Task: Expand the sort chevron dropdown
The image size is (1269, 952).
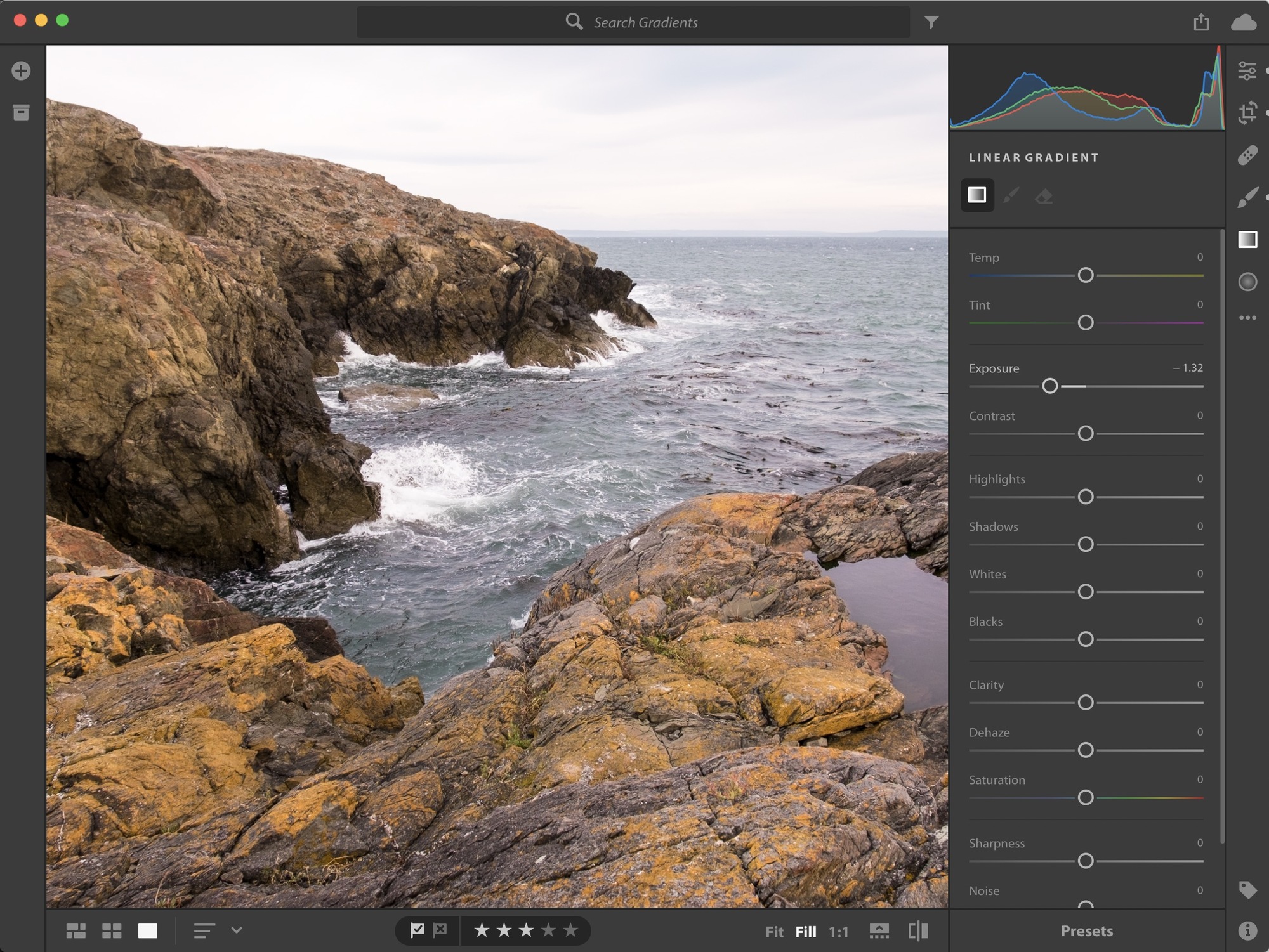Action: coord(237,930)
